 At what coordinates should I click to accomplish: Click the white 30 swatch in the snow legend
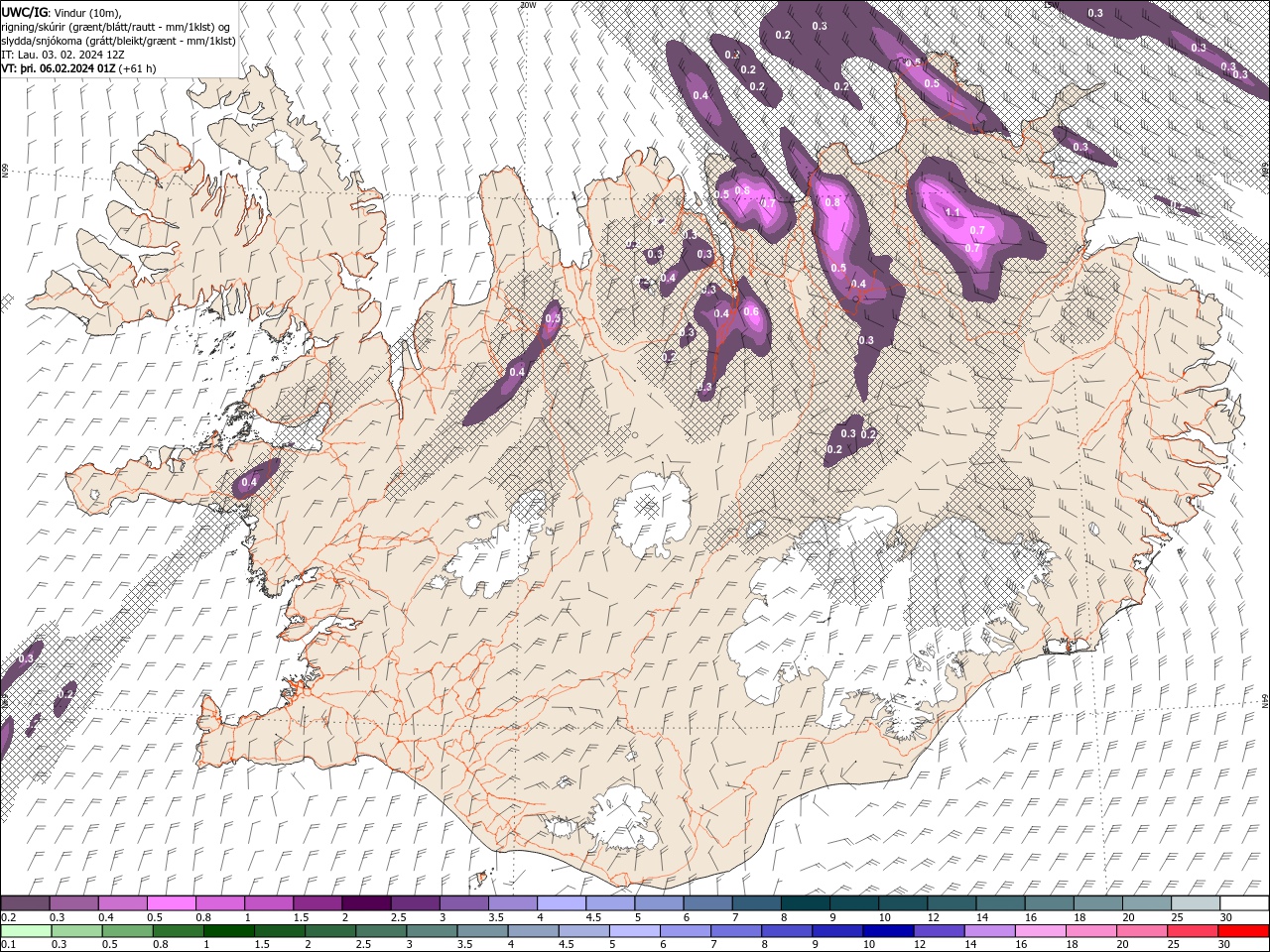click(x=1245, y=903)
